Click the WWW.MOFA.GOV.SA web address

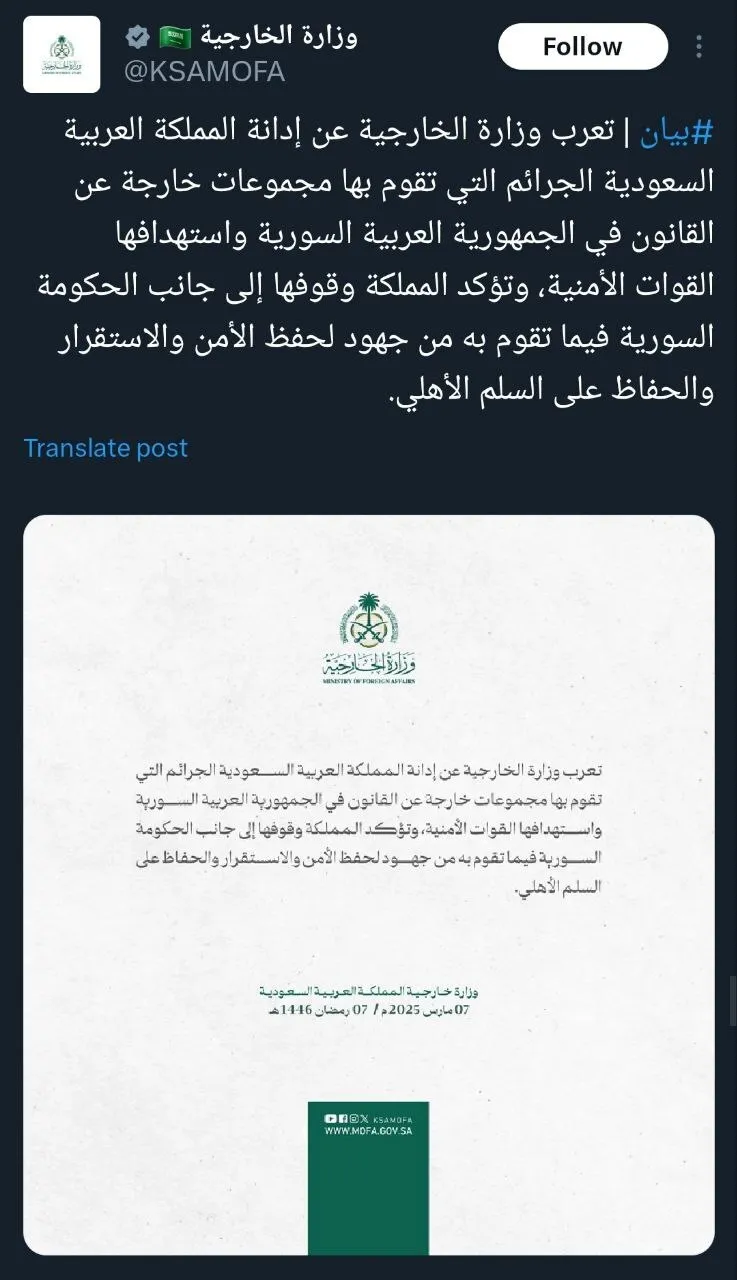pos(368,1131)
